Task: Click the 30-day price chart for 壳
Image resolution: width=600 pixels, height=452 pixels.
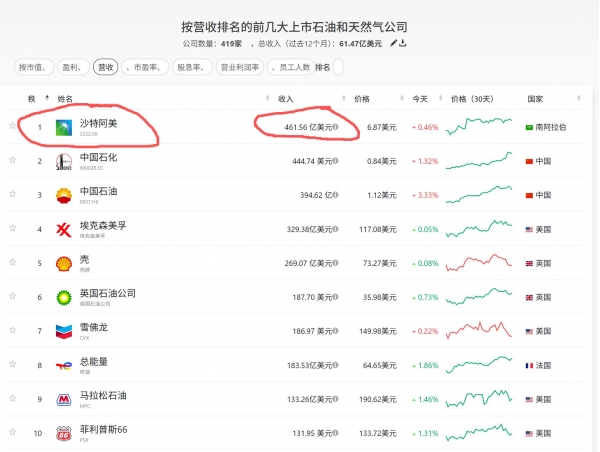Action: (480, 263)
